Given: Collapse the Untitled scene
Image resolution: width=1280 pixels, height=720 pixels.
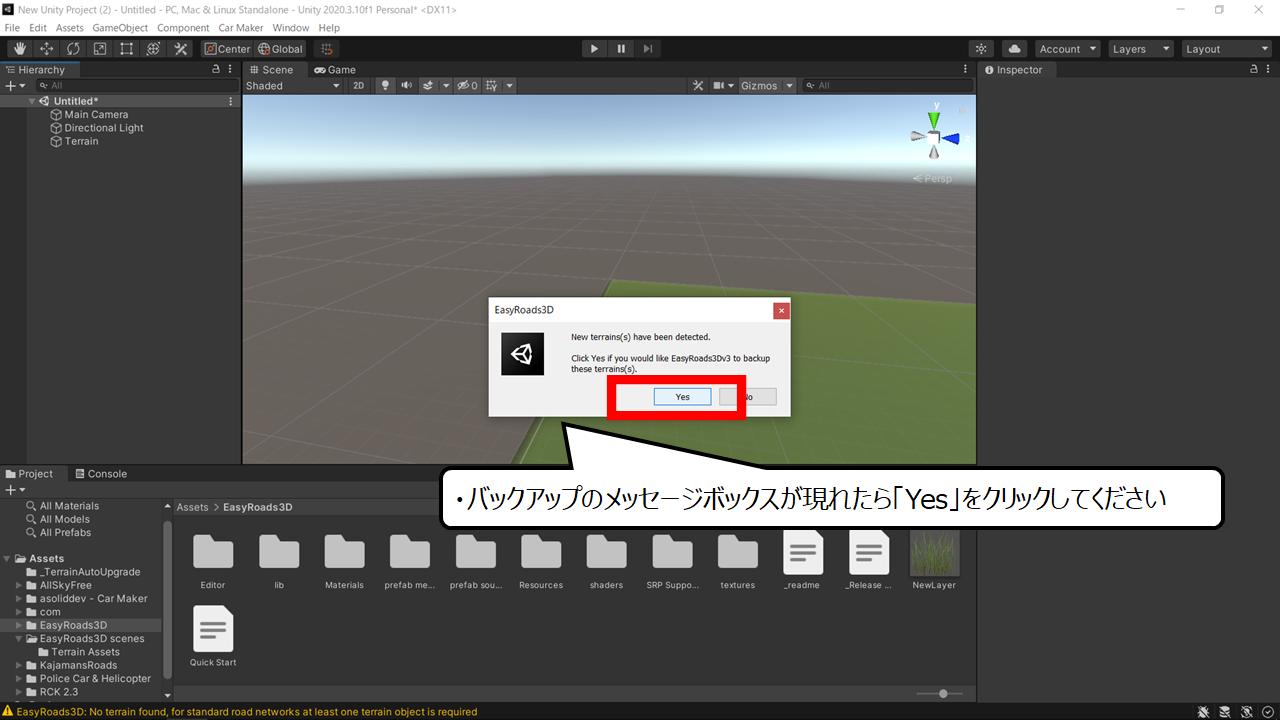Looking at the screenshot, I should point(33,101).
